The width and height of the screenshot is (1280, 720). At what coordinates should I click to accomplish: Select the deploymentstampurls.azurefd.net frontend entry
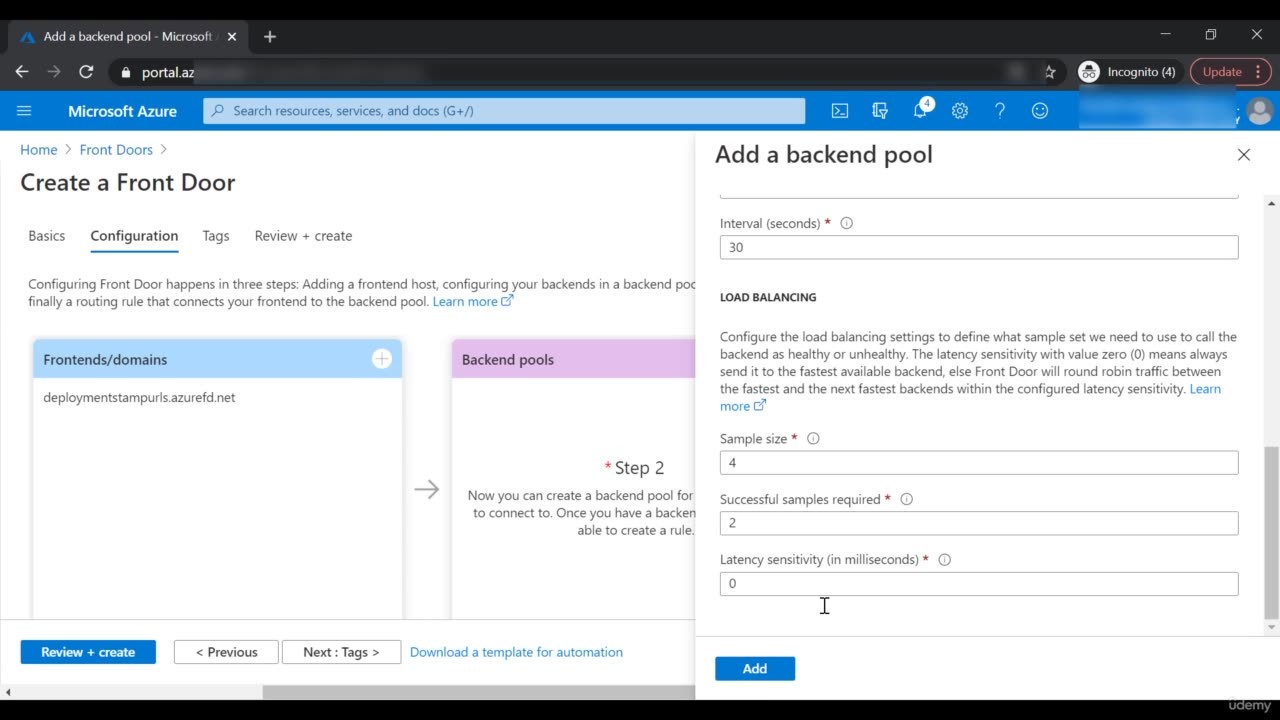click(139, 398)
